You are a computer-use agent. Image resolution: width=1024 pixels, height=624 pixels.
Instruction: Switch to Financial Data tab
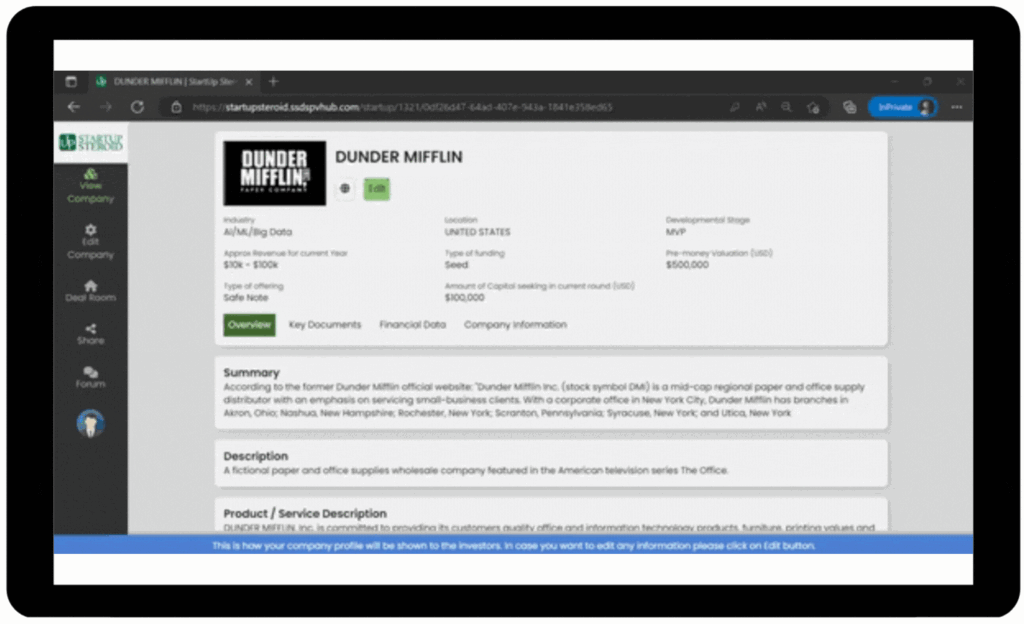coord(413,324)
